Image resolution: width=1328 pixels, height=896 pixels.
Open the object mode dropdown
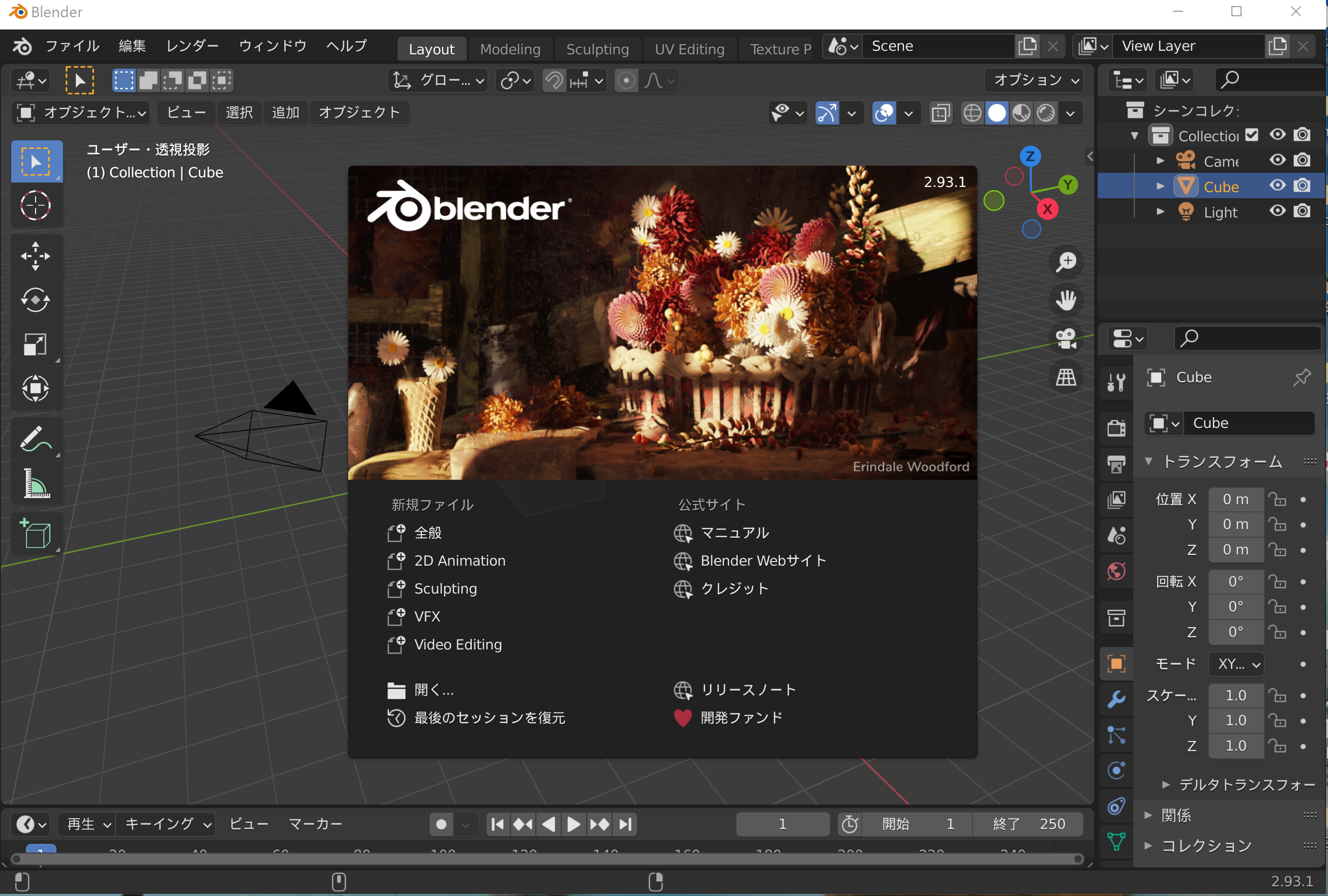[80, 113]
